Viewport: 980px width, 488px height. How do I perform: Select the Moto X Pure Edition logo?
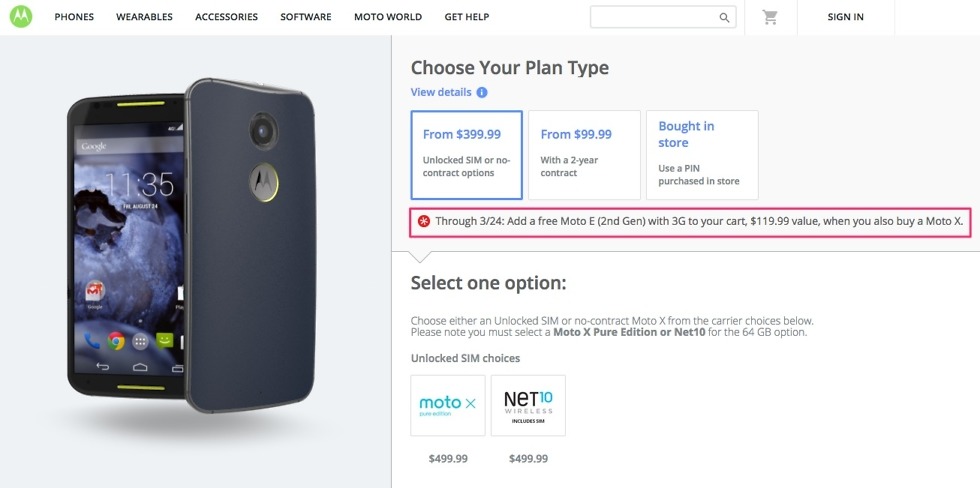tap(448, 405)
